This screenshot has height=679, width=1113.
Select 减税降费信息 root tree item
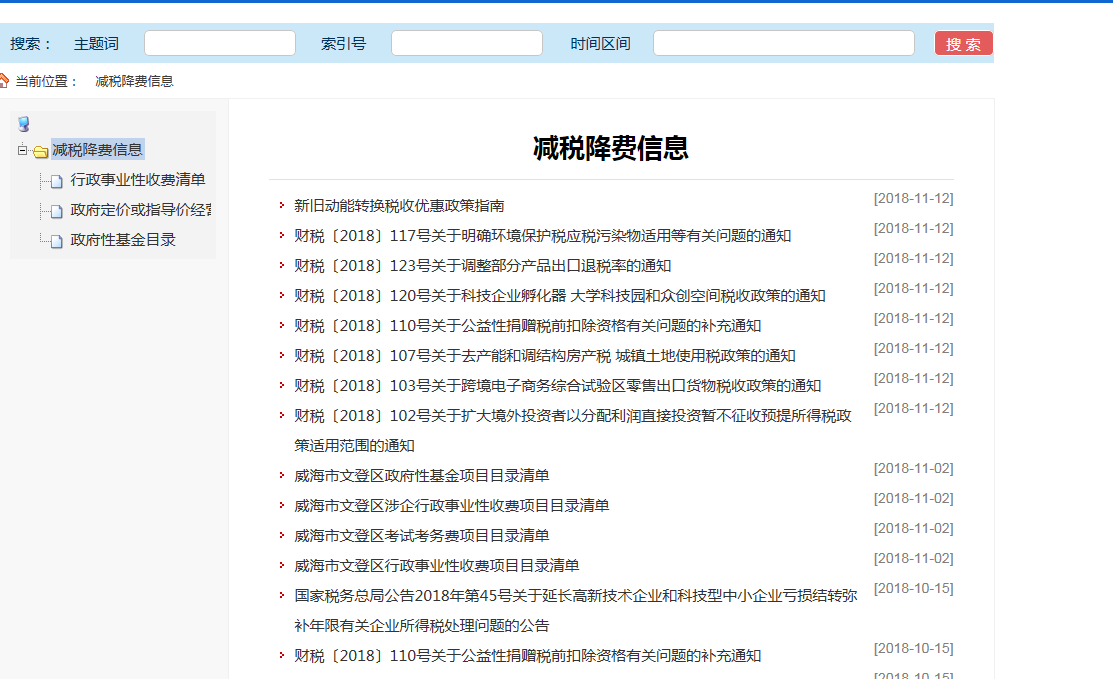tap(97, 150)
